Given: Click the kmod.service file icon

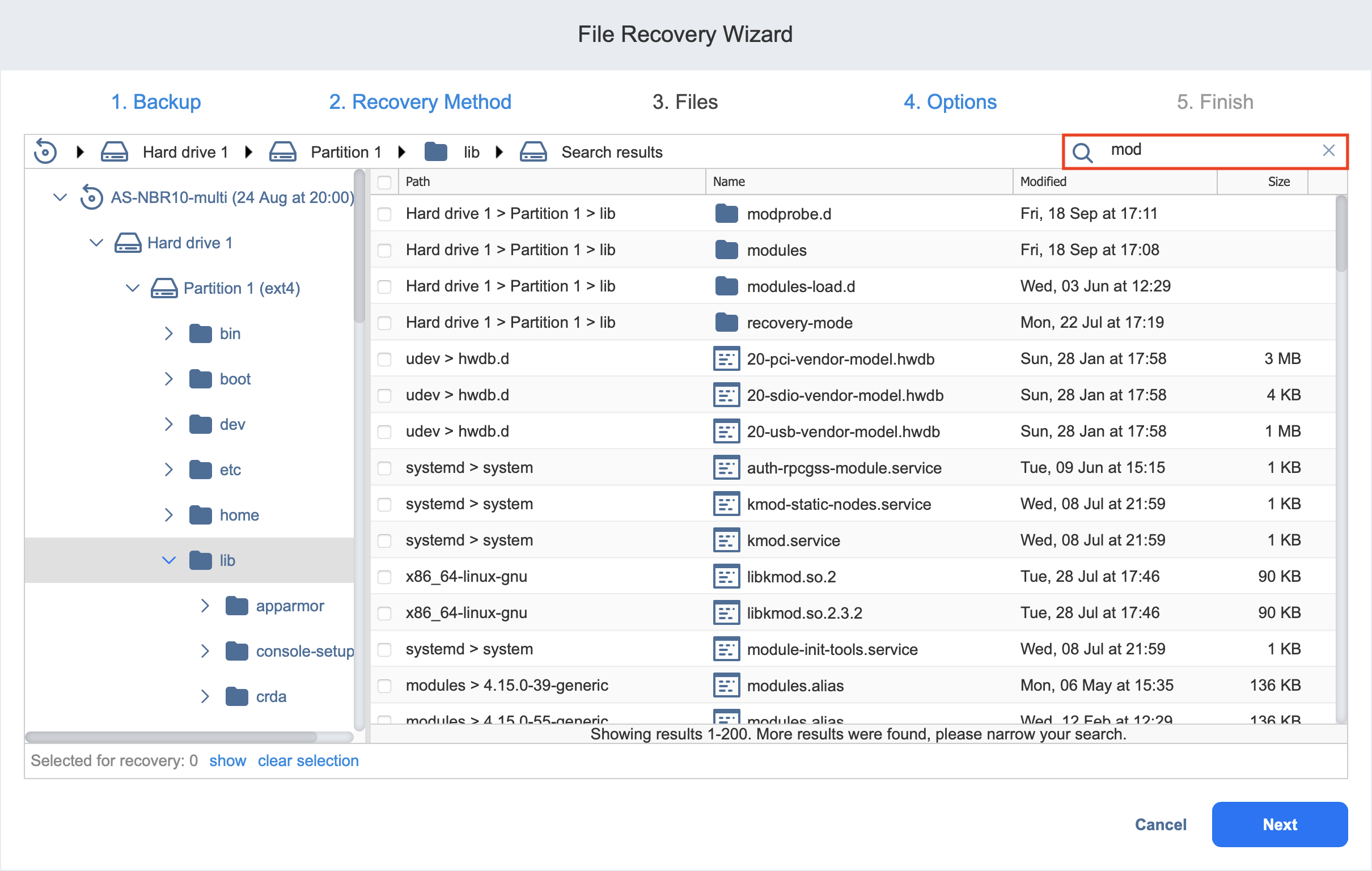Looking at the screenshot, I should (x=726, y=540).
